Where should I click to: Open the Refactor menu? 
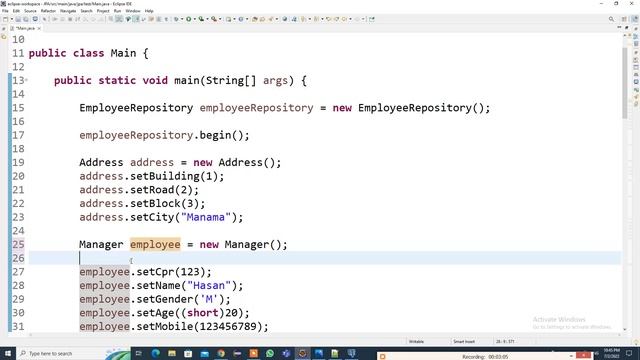pos(48,11)
